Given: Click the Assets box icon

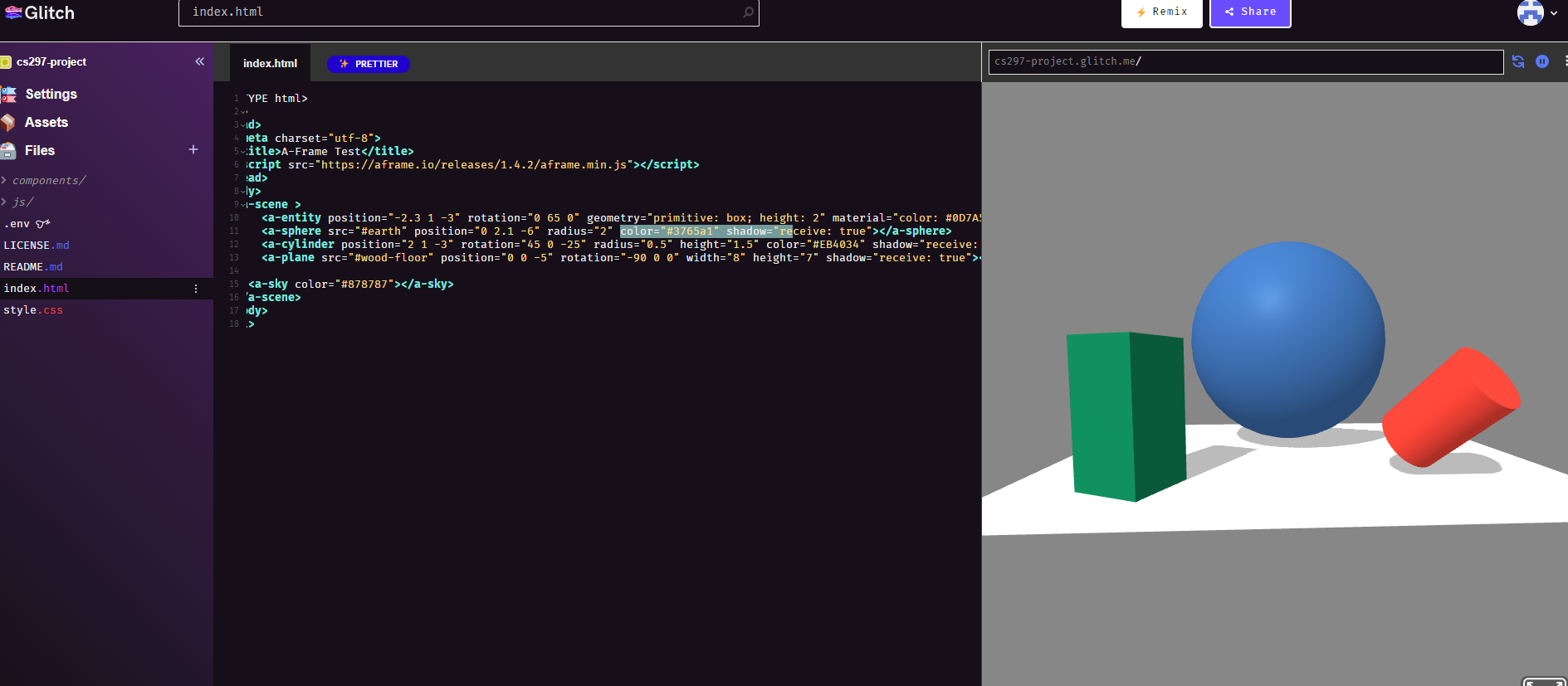Looking at the screenshot, I should (8, 123).
